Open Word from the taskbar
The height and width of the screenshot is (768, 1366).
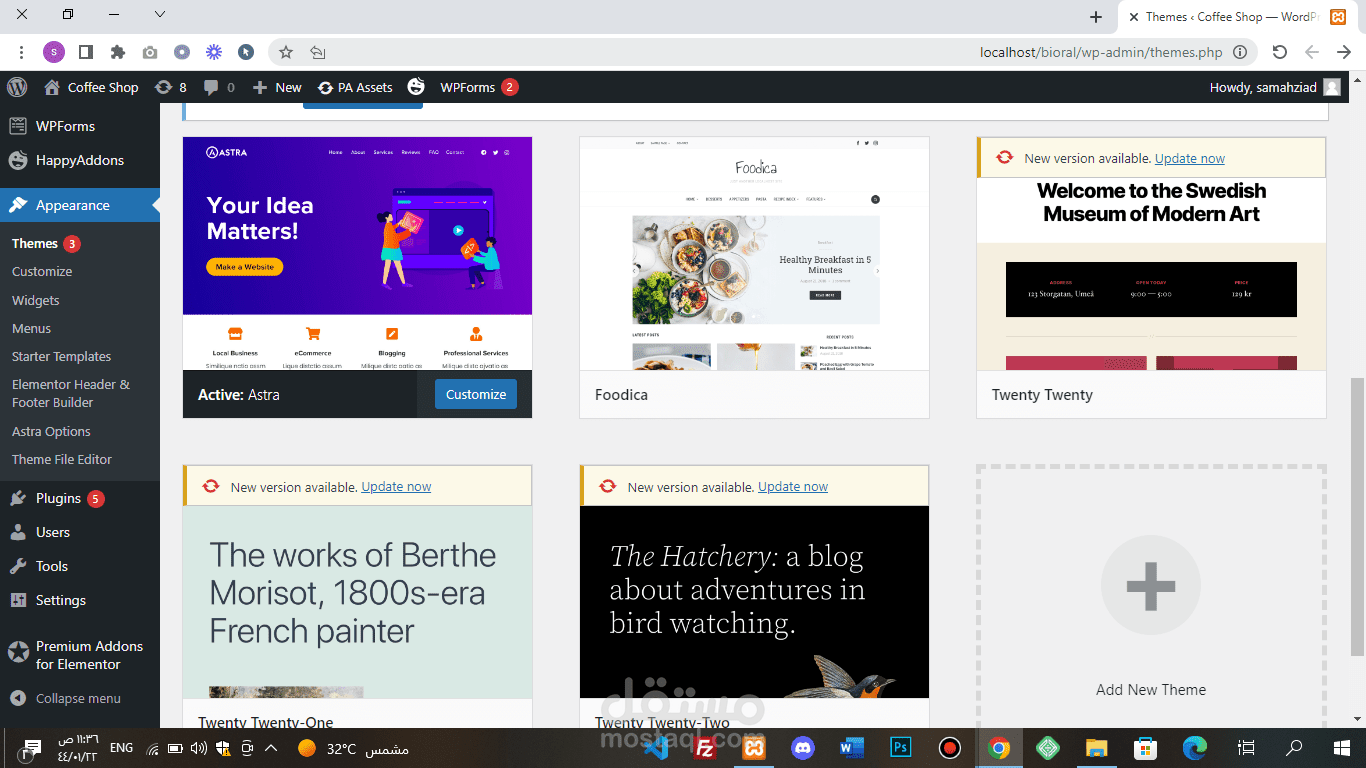click(x=852, y=748)
